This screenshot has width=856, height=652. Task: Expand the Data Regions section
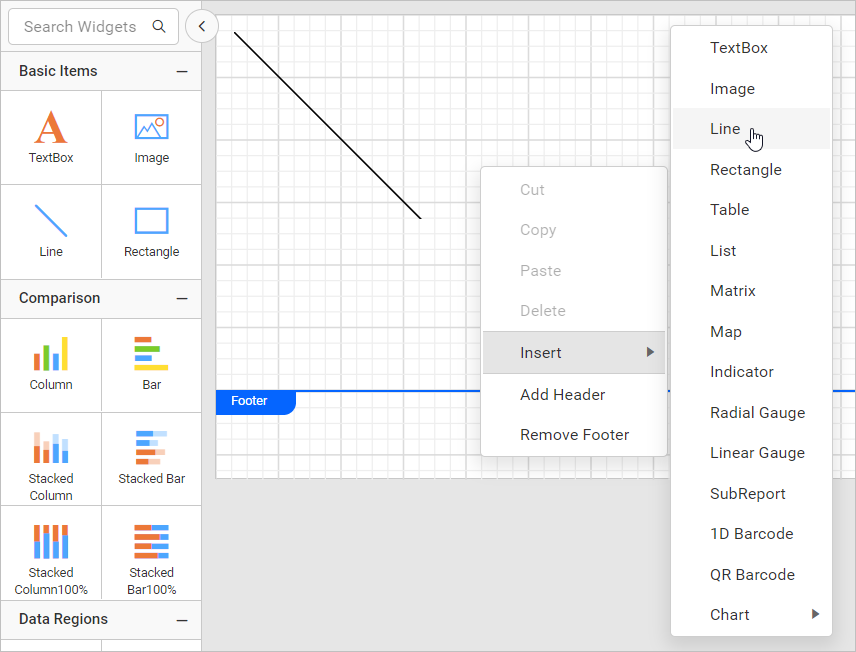click(x=182, y=620)
